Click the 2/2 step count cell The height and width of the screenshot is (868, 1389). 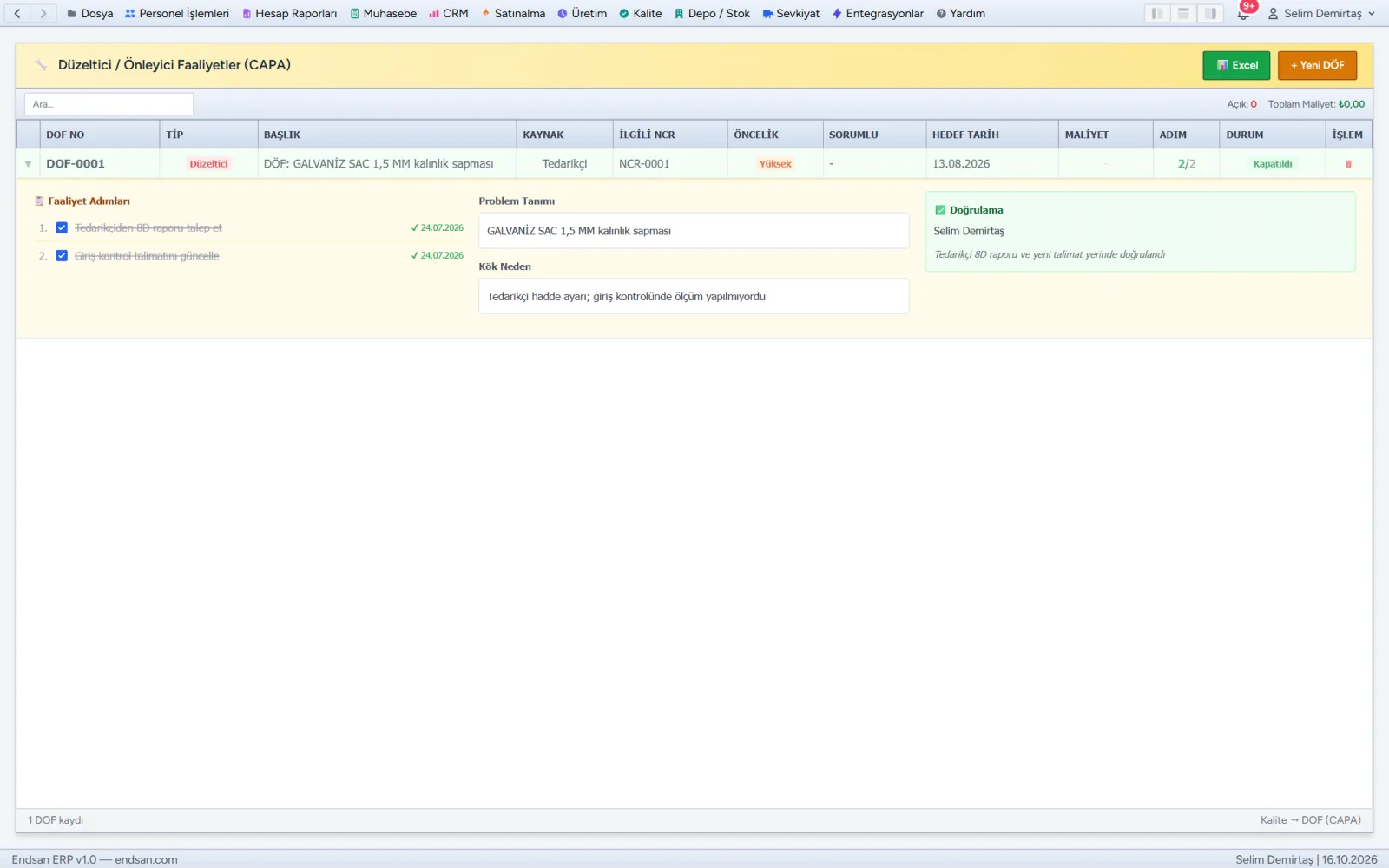1186,164
